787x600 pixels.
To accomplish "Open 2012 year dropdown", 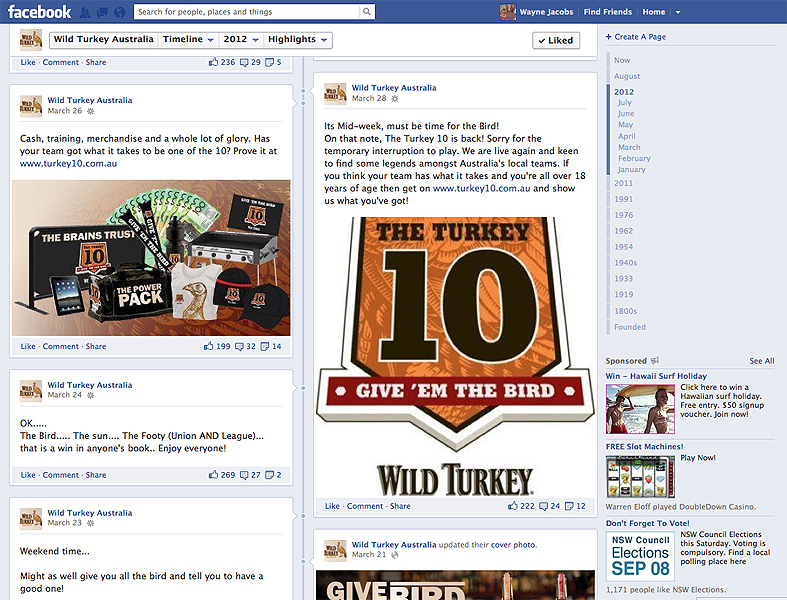I will coord(241,40).
